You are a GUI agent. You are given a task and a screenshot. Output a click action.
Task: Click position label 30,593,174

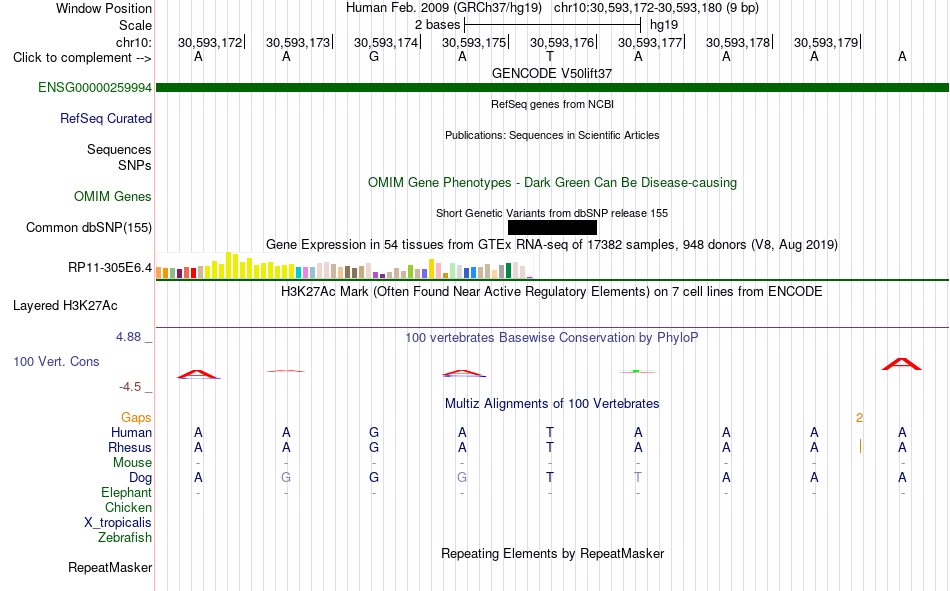click(386, 42)
